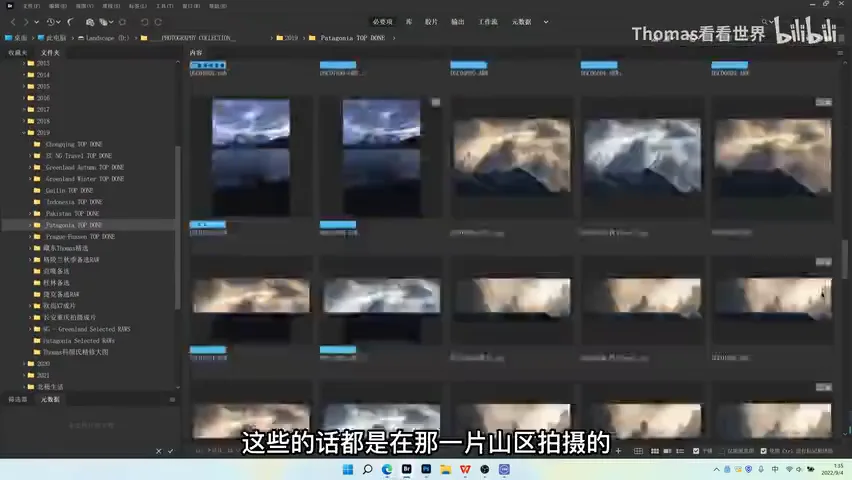Expand Prague-Fussen TOP DONE folder
Image resolution: width=852 pixels, height=480 pixels.
[30, 236]
